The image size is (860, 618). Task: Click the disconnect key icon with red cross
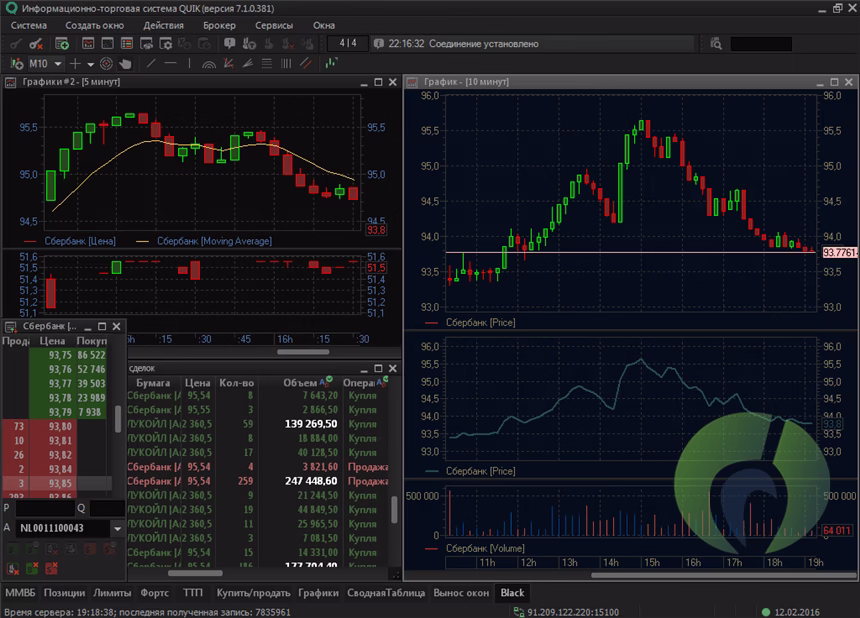coord(36,44)
